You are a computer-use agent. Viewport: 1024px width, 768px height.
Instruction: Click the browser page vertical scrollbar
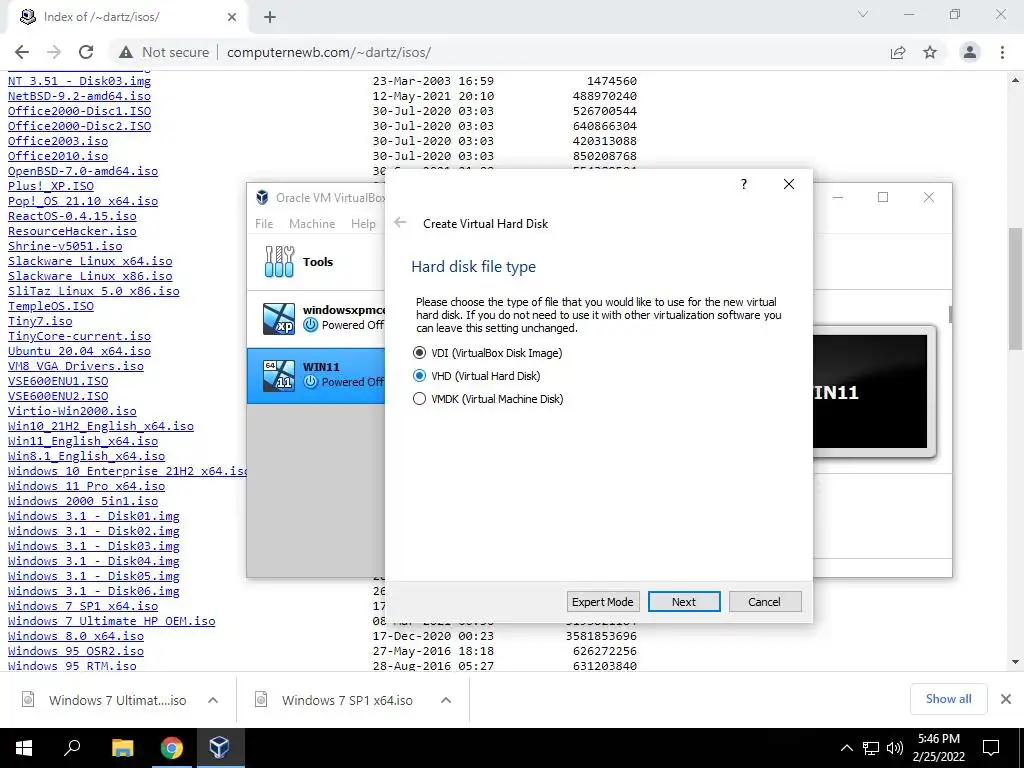point(1015,287)
